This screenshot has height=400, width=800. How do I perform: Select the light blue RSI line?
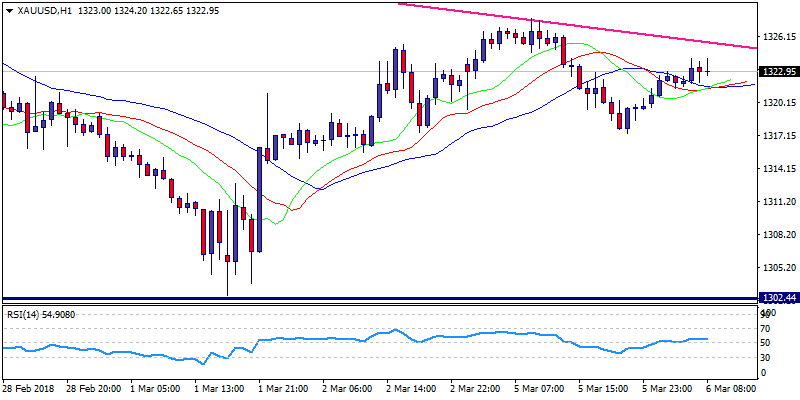400,331
